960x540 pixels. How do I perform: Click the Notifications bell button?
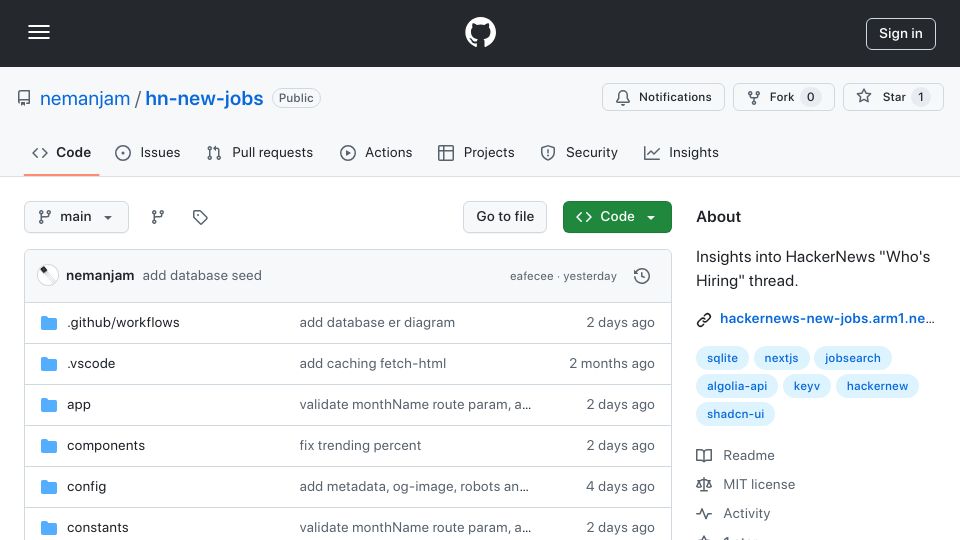point(663,97)
